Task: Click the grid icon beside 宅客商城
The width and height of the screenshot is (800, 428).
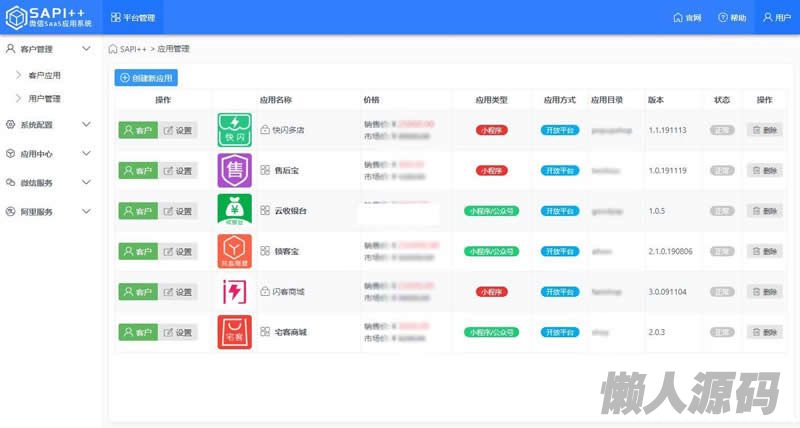Action: click(265, 332)
